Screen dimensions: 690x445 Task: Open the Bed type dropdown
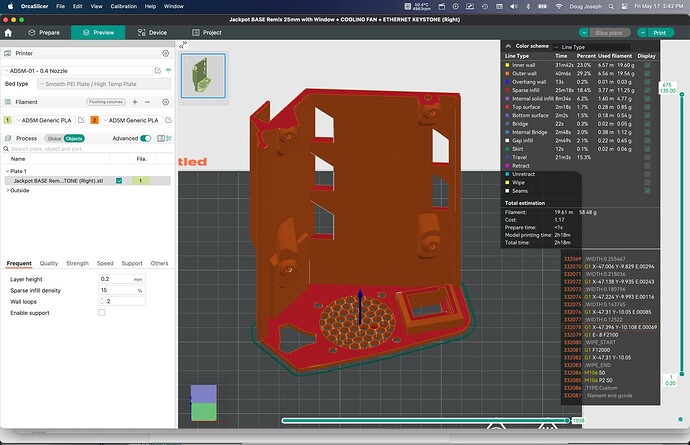point(104,84)
